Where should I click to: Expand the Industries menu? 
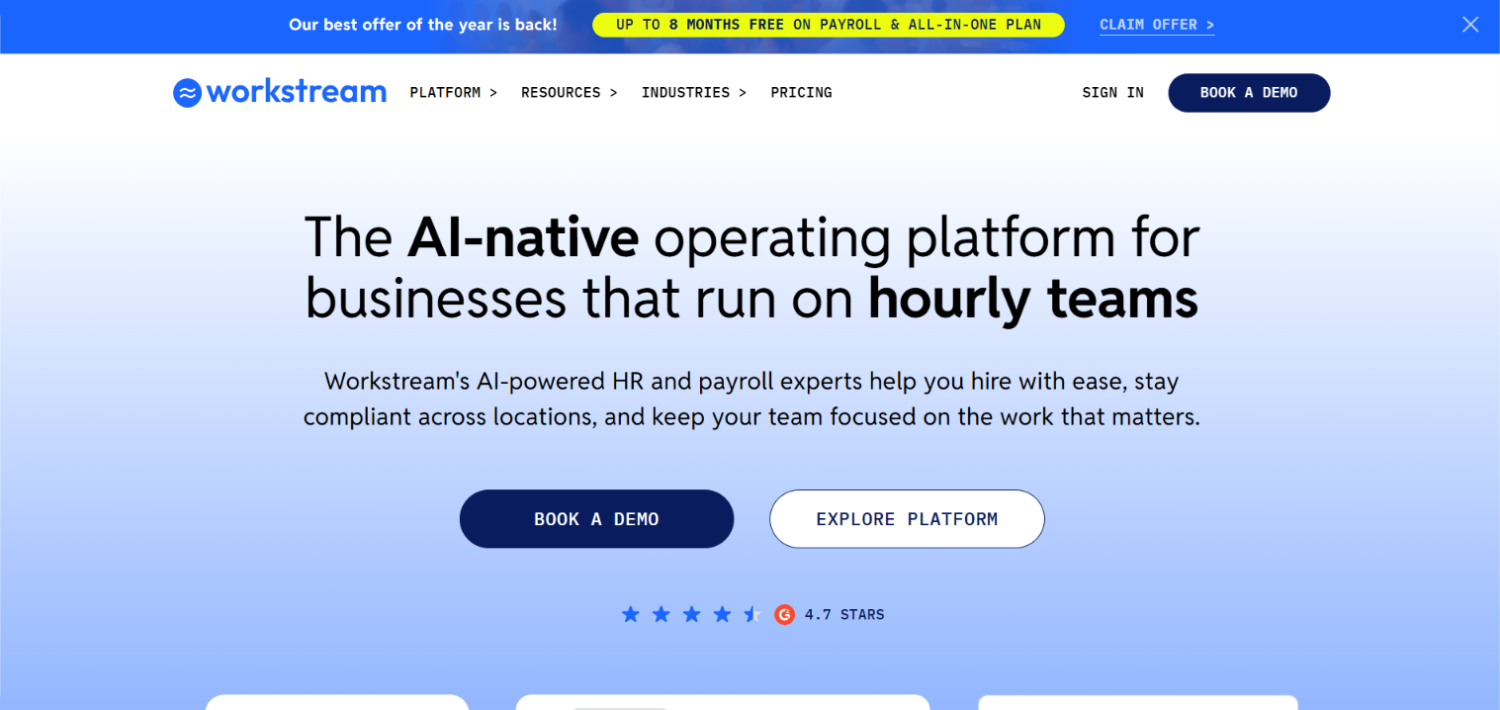(x=694, y=92)
